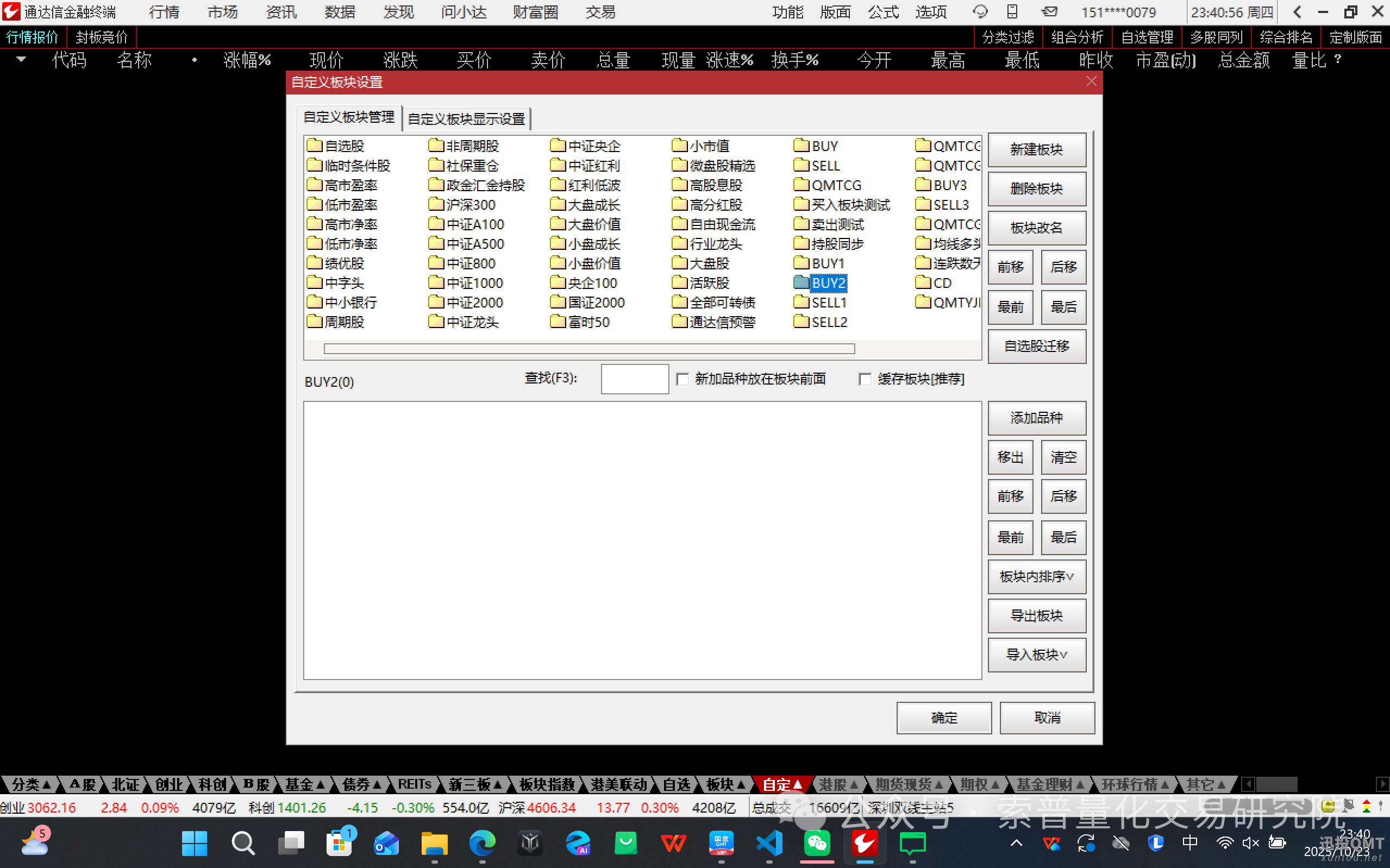Open the 公式 menu
1390x868 pixels.
(x=883, y=12)
